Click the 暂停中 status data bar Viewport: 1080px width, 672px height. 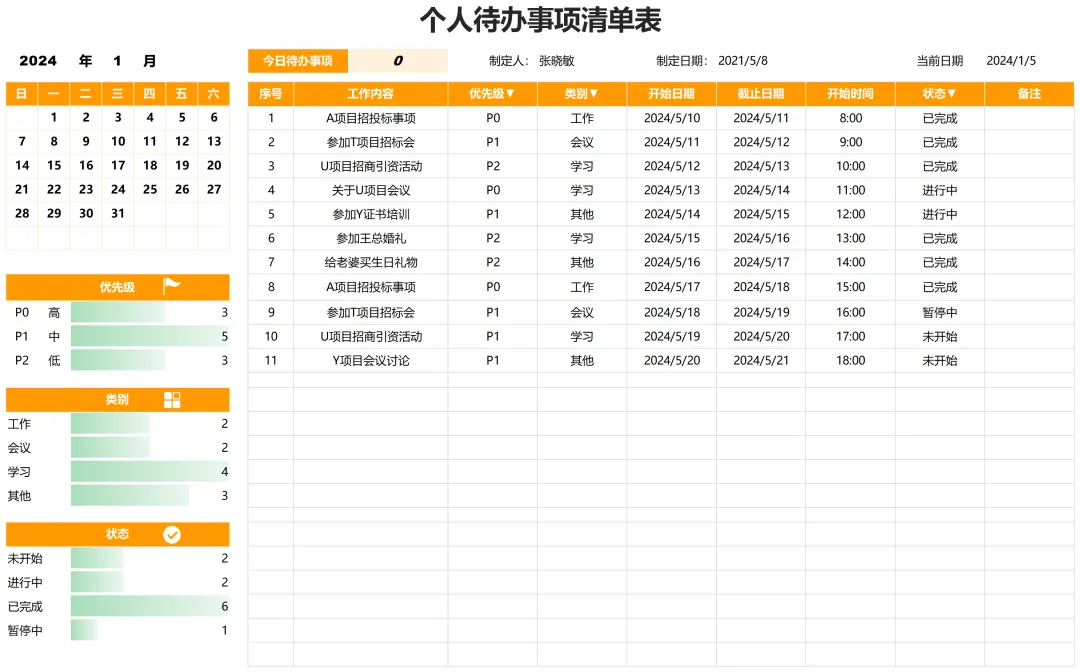pyautogui.click(x=84, y=630)
